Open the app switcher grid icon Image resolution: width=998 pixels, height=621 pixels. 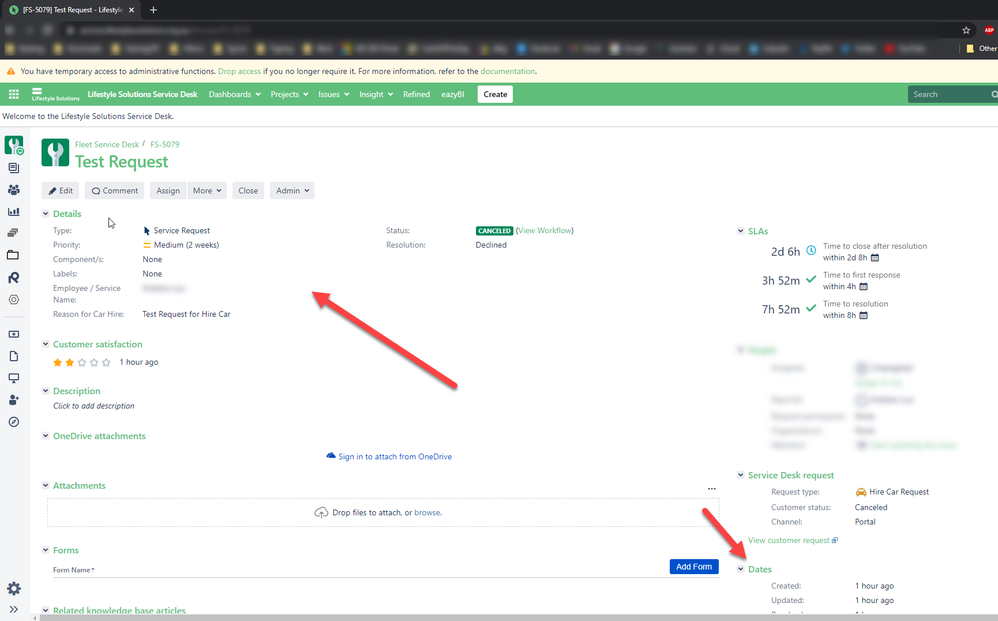click(13, 94)
